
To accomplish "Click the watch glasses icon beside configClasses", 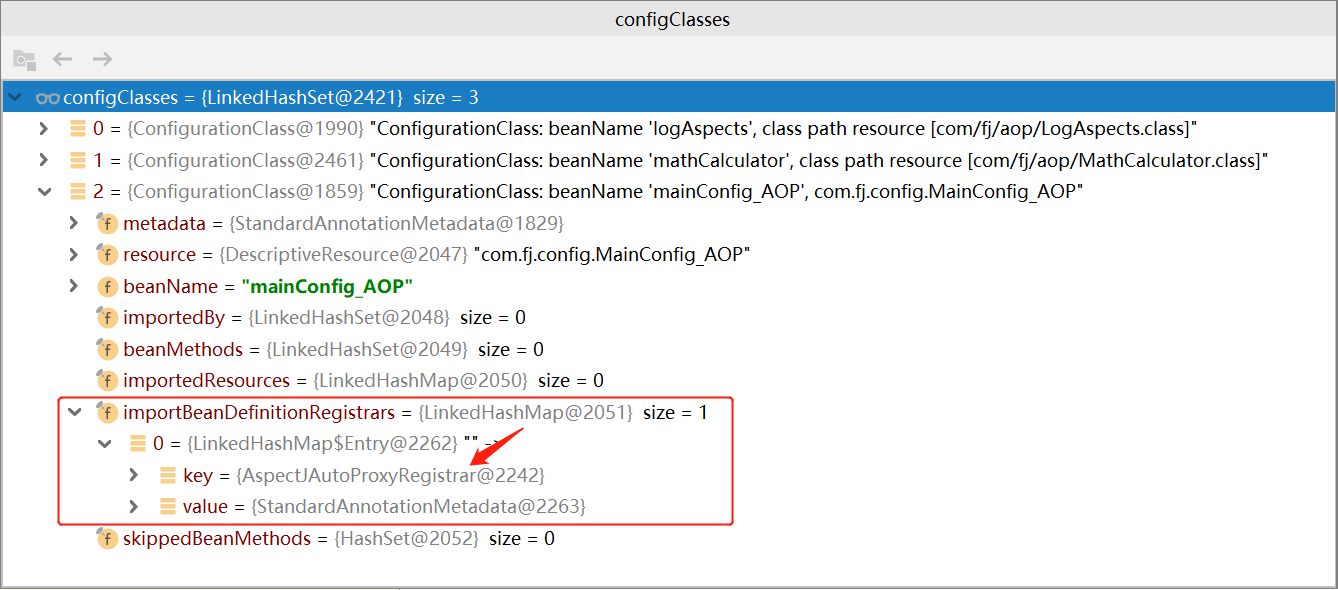I will point(47,97).
